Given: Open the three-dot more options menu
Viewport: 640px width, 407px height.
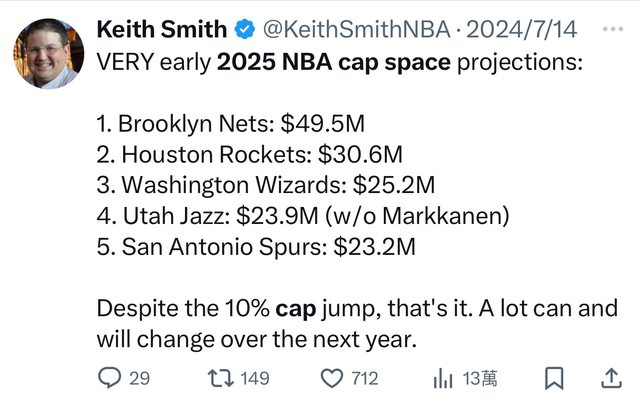Looking at the screenshot, I should pyautogui.click(x=609, y=29).
